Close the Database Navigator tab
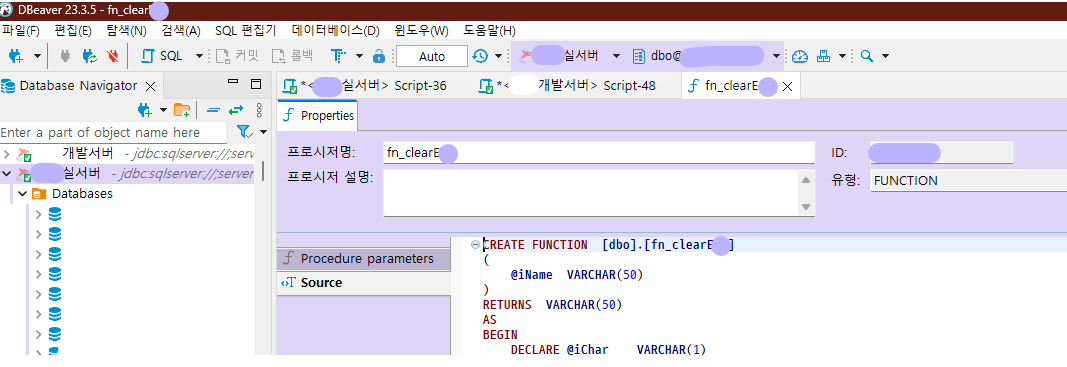 (x=150, y=86)
